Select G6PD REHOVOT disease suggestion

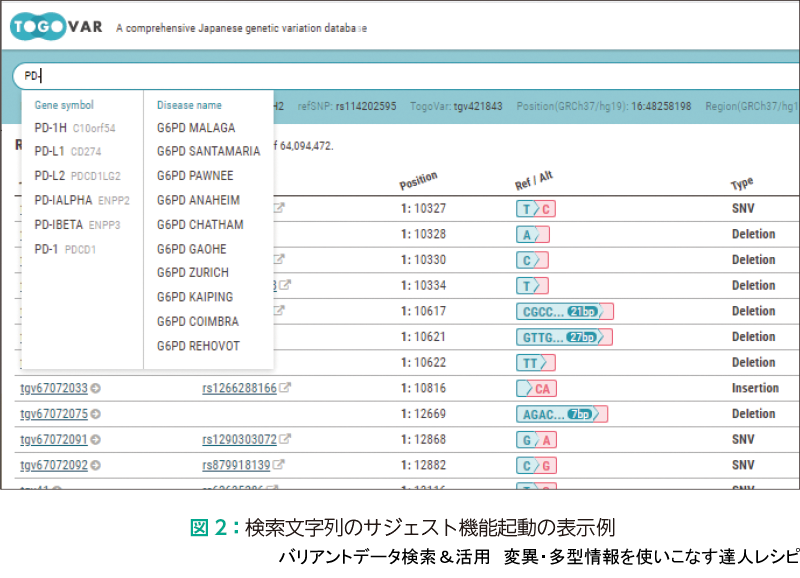coord(198,346)
